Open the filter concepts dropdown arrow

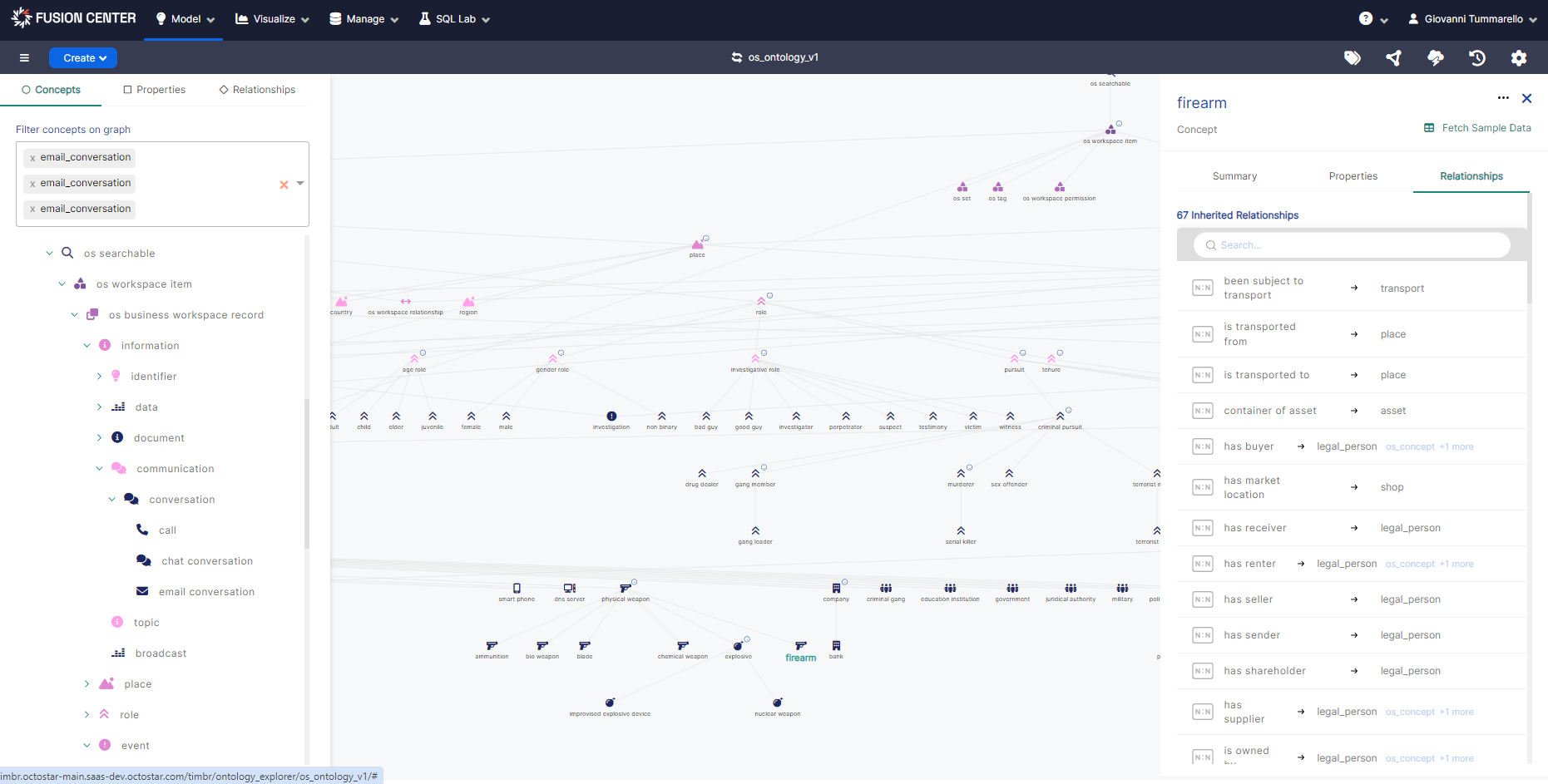click(300, 184)
